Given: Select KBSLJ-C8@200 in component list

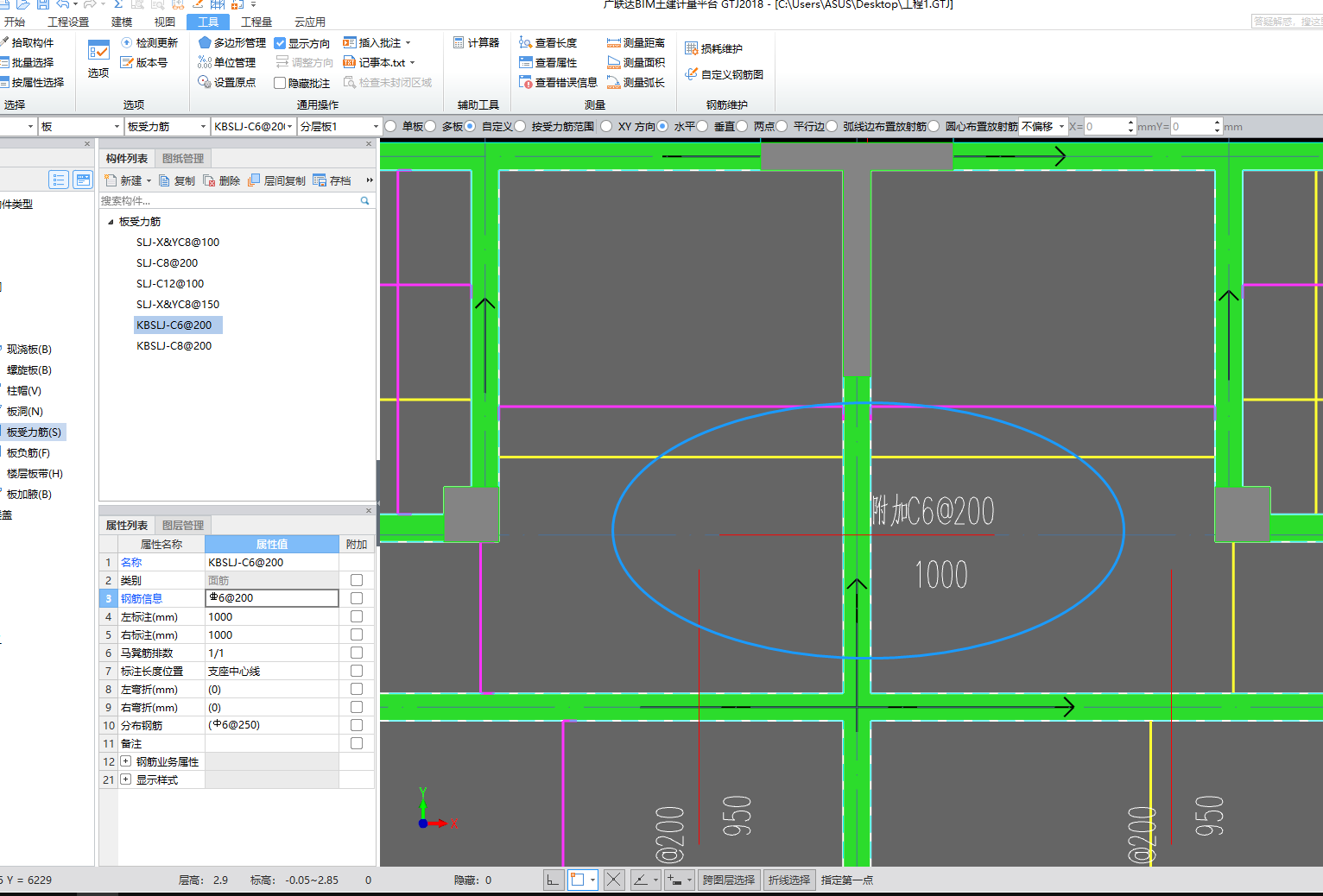Looking at the screenshot, I should pos(174,345).
